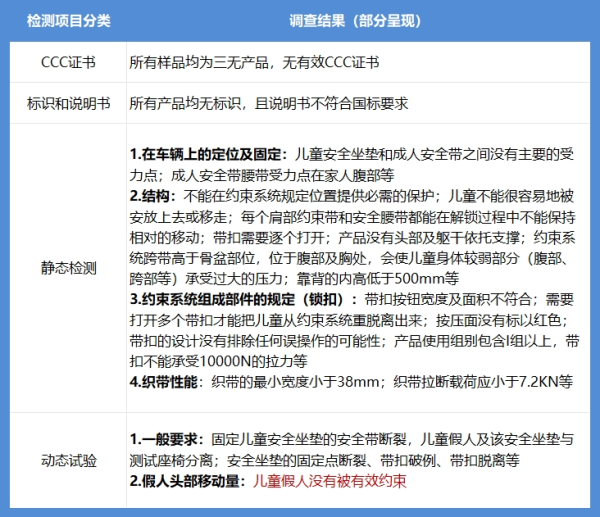Click the 检测项目分类 column header

[68, 21]
